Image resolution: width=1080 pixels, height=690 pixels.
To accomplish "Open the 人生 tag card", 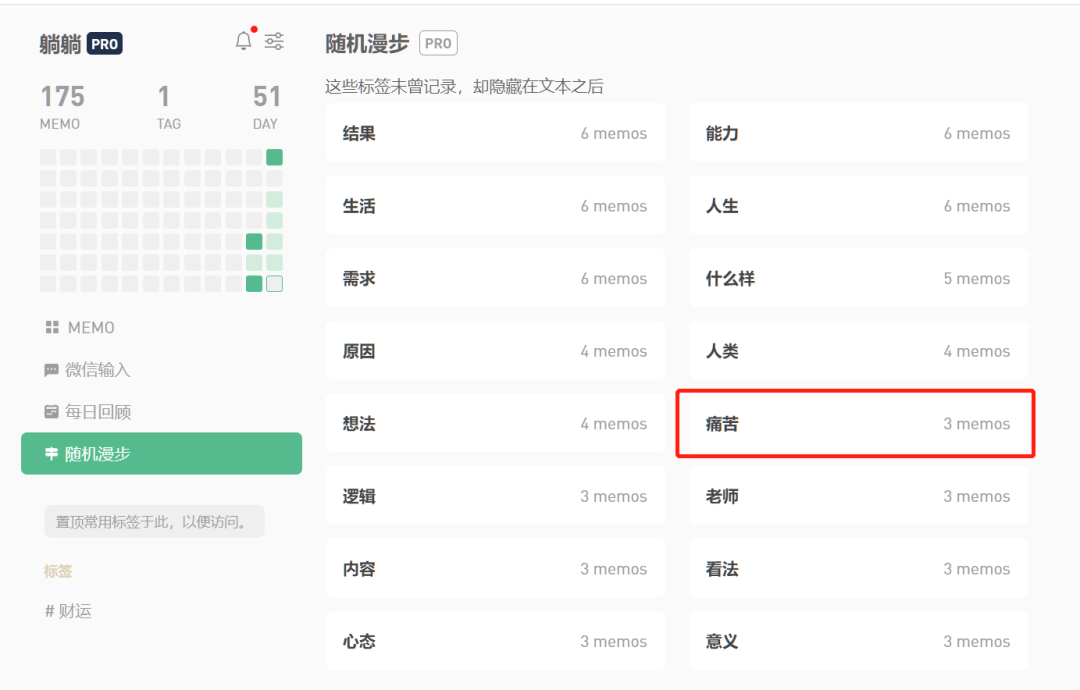I will click(858, 206).
